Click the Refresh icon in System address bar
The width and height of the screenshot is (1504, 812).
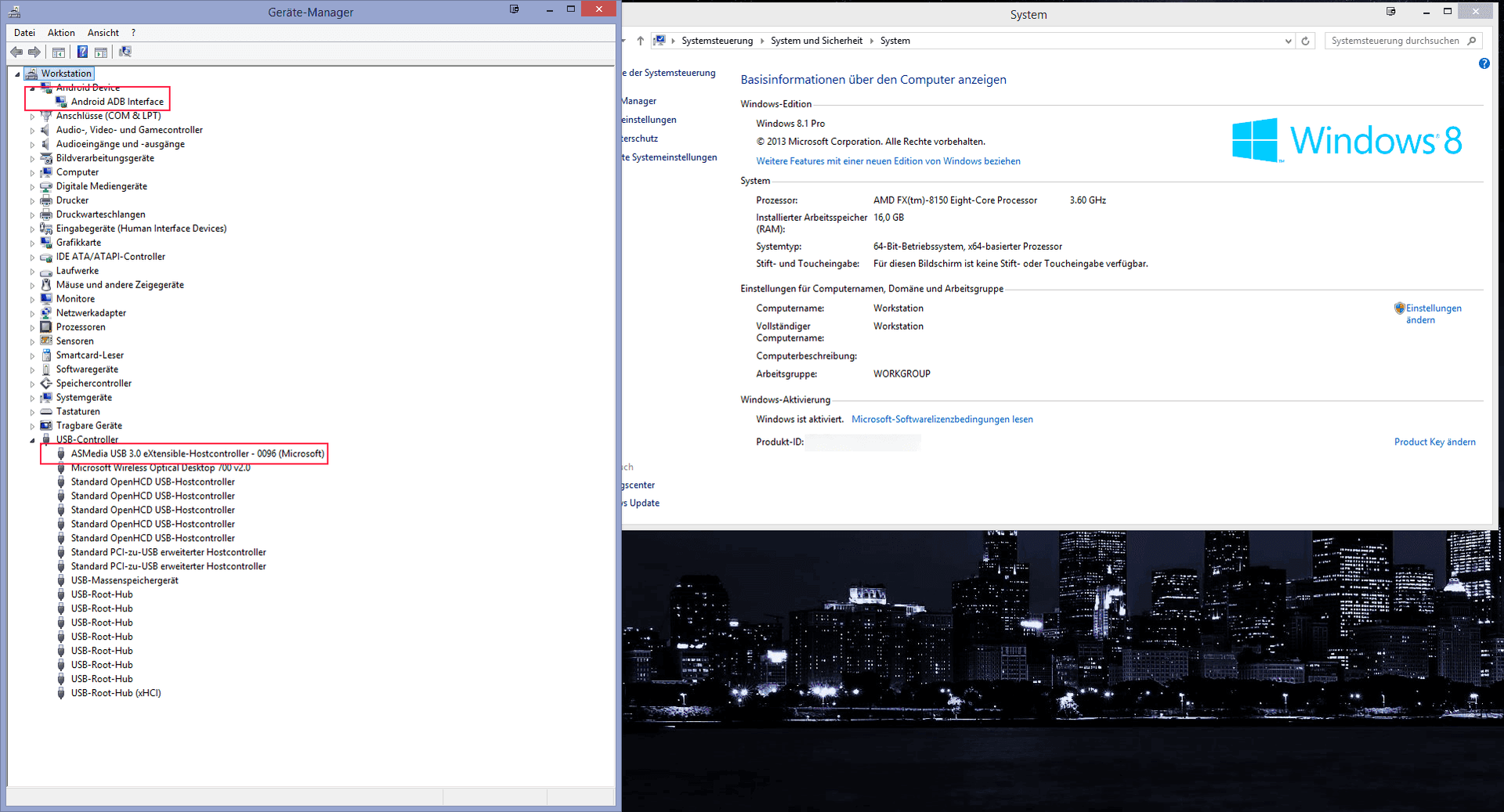pos(1305,41)
